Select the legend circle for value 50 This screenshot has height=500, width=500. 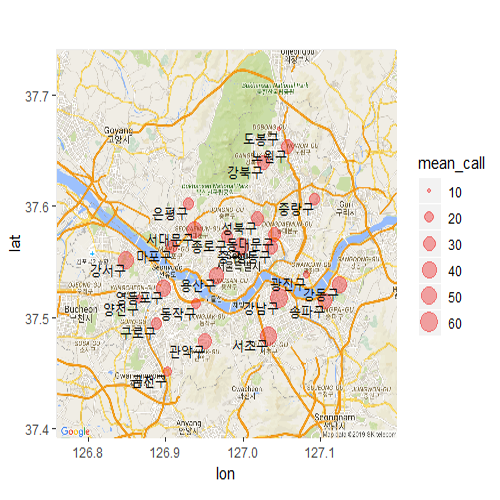429,296
